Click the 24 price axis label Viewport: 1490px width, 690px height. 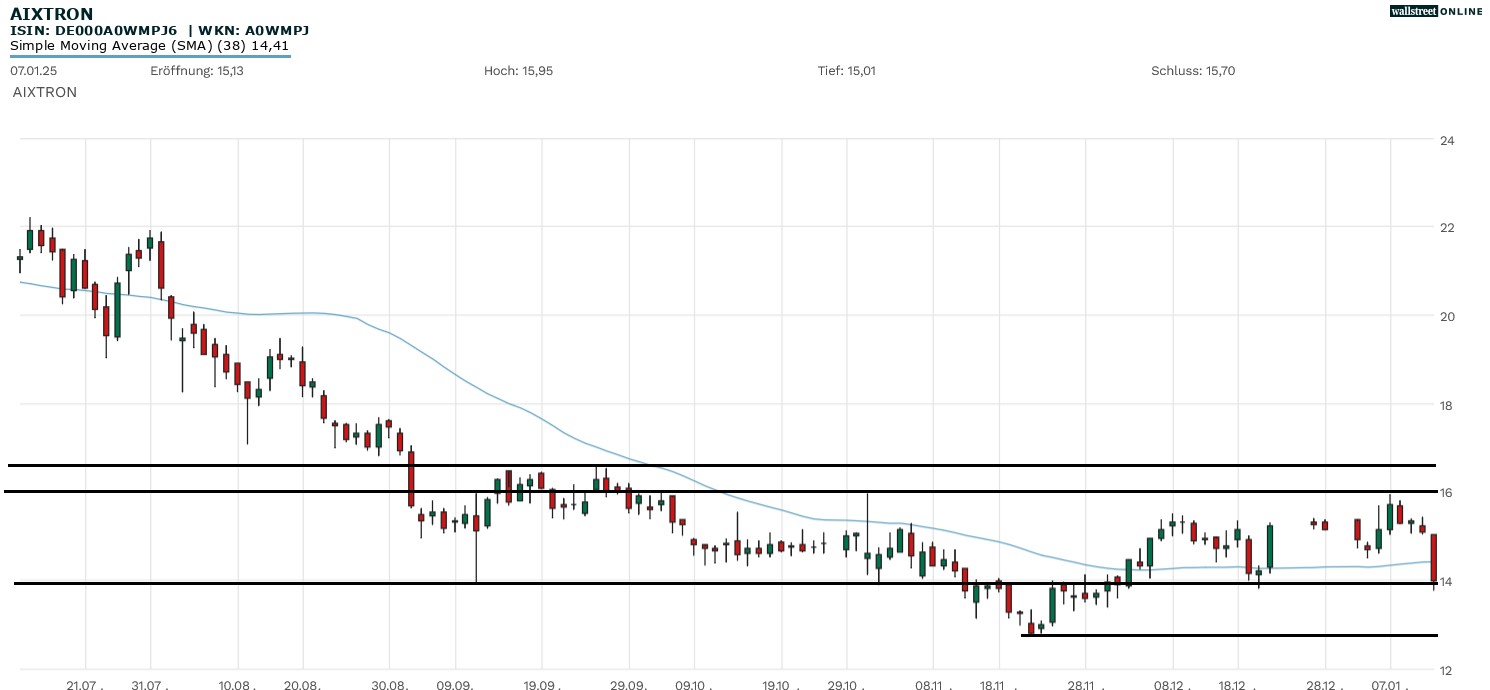coord(1446,141)
